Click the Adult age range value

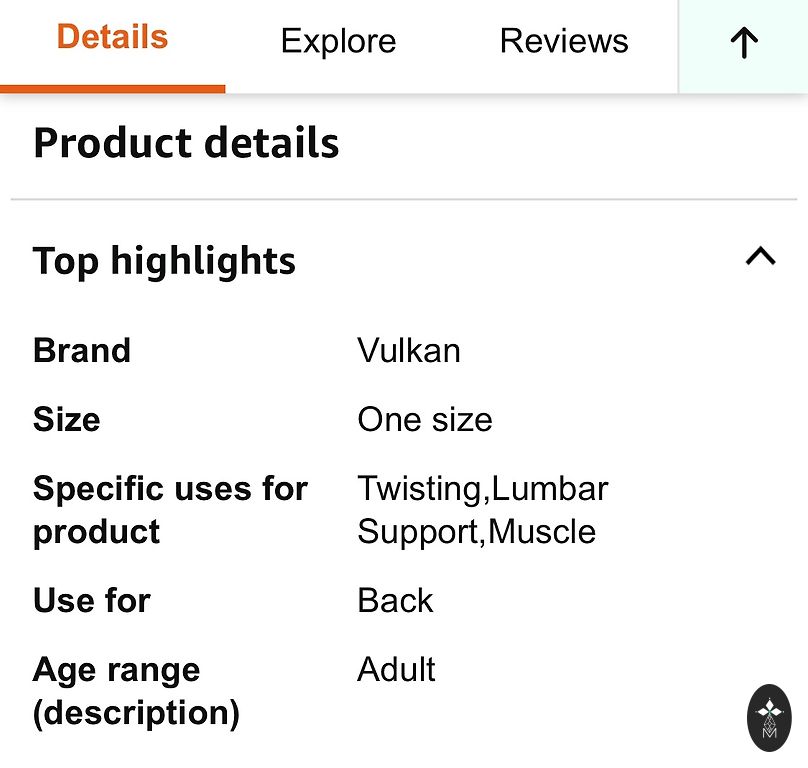(396, 669)
